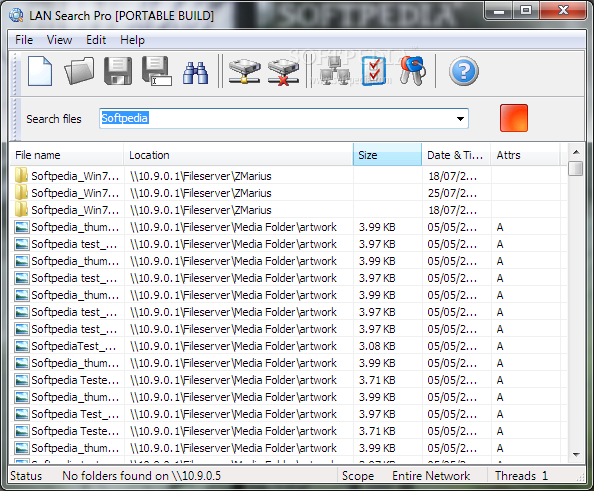Click the SoftpediaTest_ image file icon
The height and width of the screenshot is (491, 594).
click(22, 346)
